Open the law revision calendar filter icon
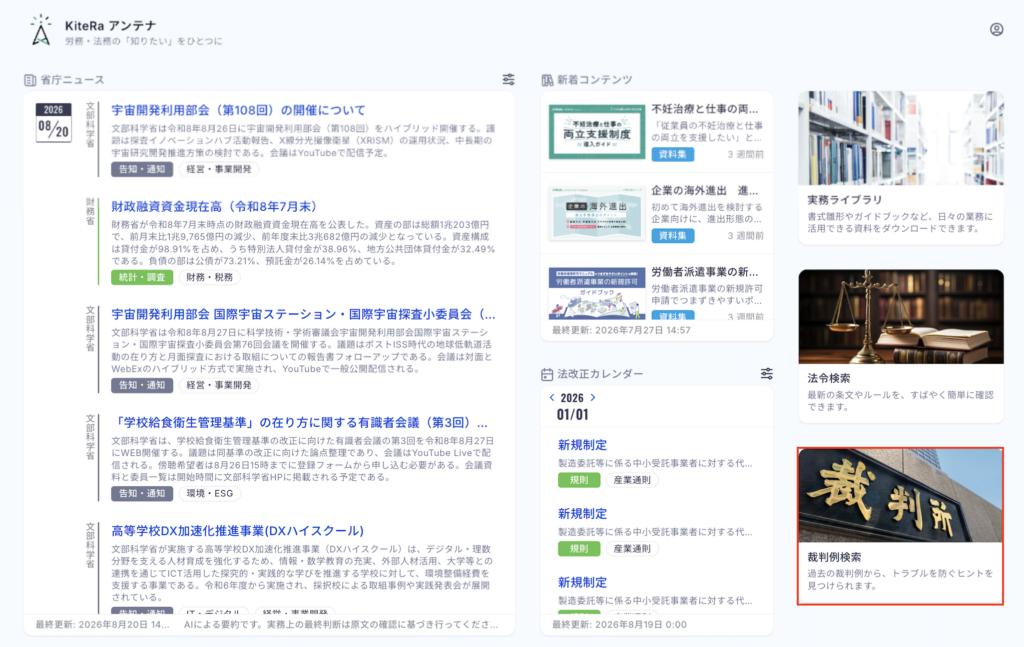The height and width of the screenshot is (647, 1024). coord(767,373)
